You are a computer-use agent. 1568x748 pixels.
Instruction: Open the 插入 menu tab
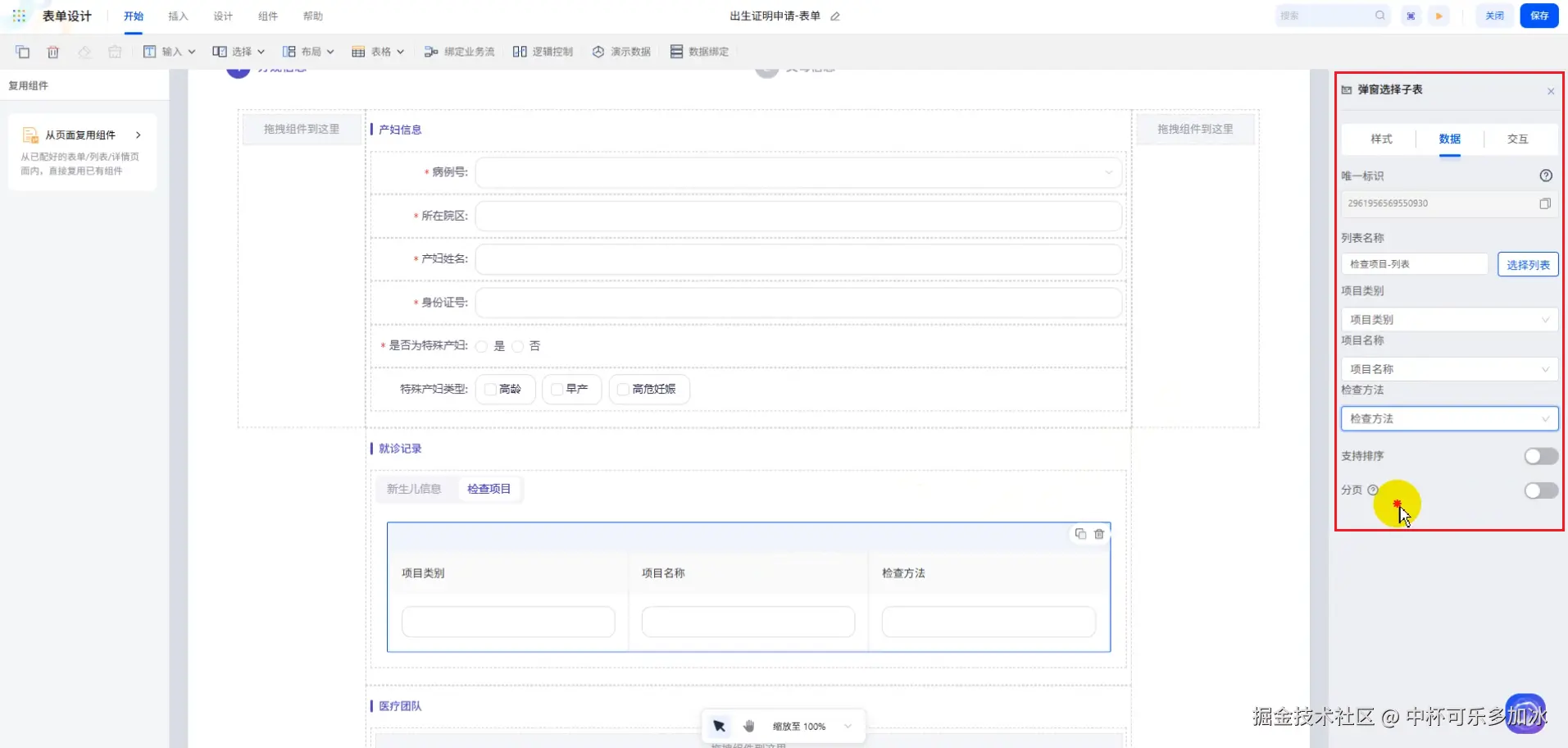(x=178, y=16)
